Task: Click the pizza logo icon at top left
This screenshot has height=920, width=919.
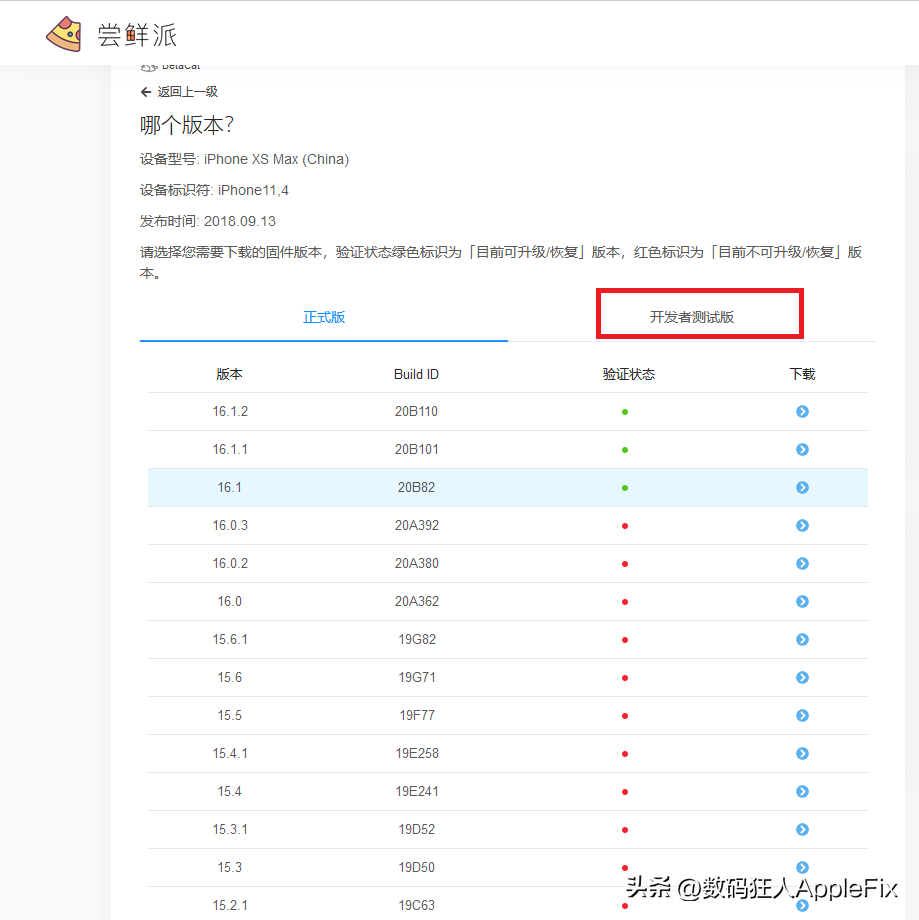Action: [64, 32]
